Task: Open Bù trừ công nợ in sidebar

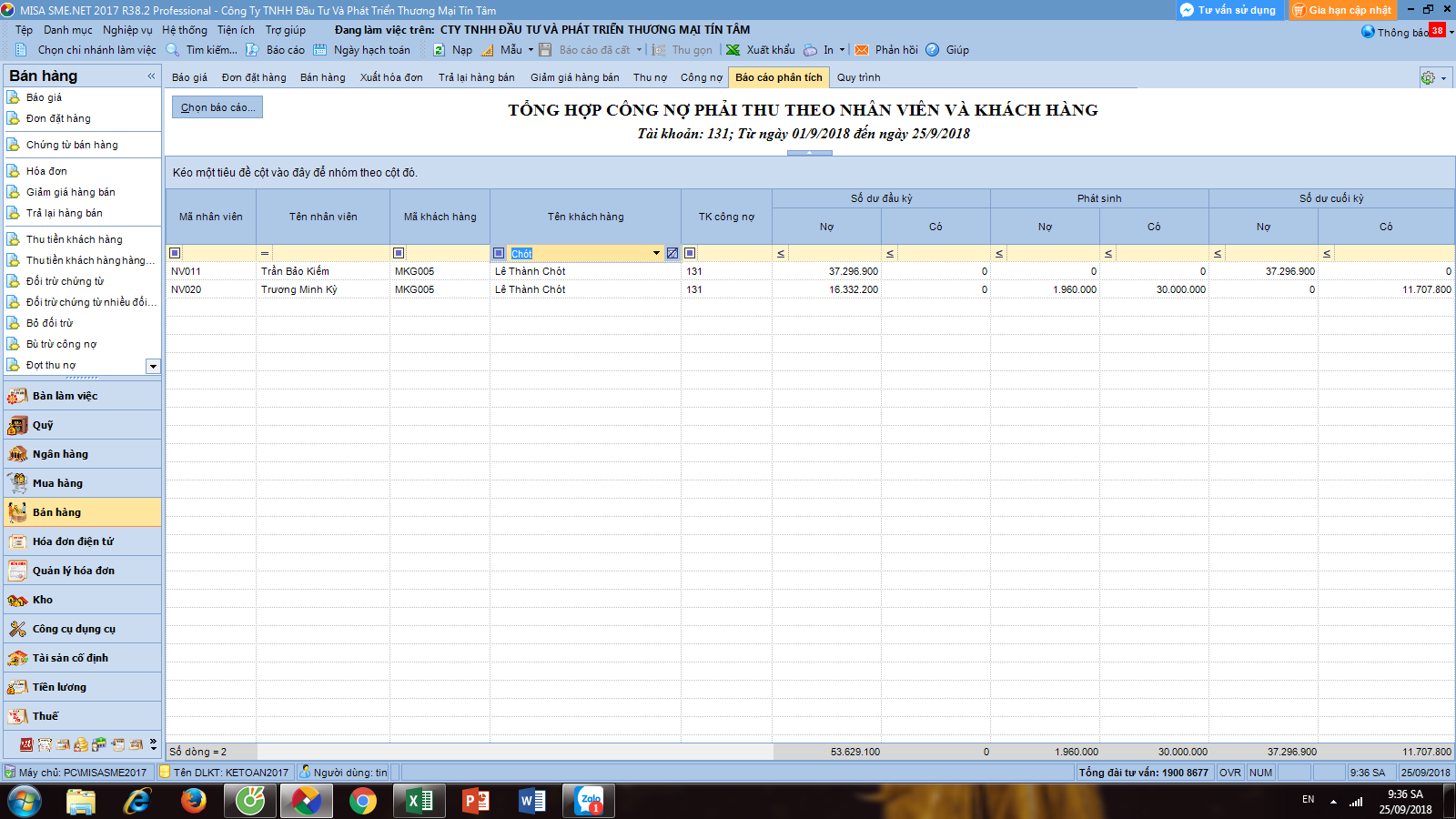Action: 61,344
